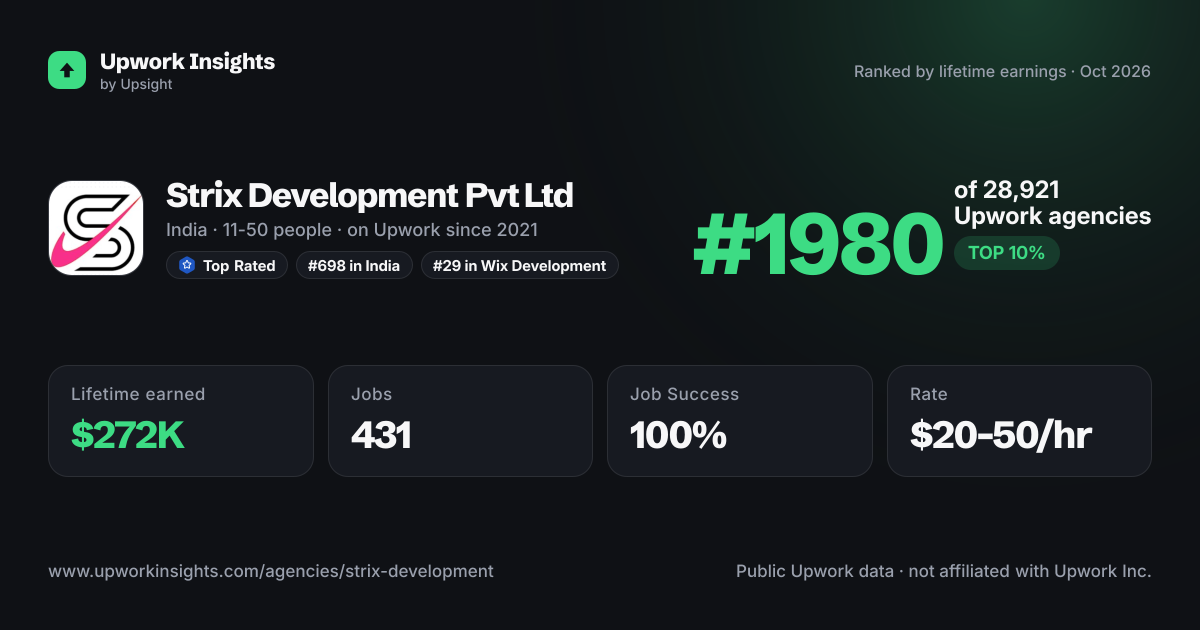
Task: Click the Jobs card label
Action: (373, 394)
